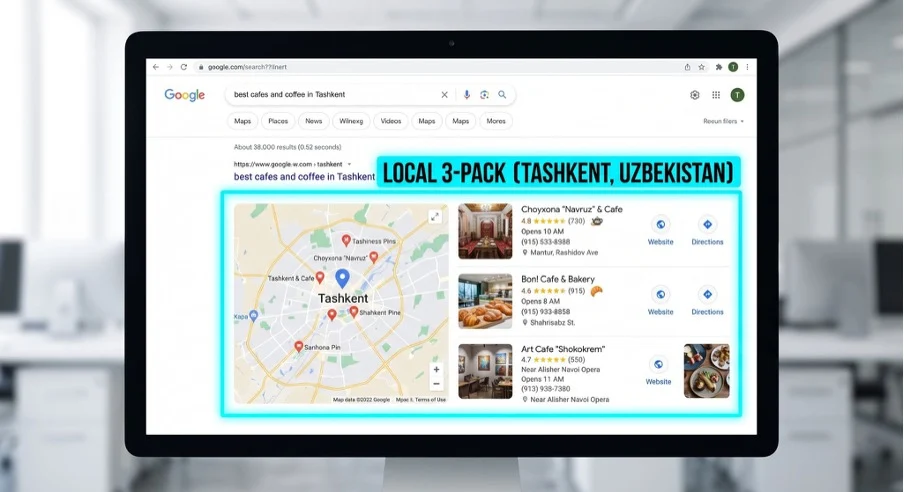
Task: Open the 'best cafes and coffee in Tashkent' result link
Action: coord(304,176)
